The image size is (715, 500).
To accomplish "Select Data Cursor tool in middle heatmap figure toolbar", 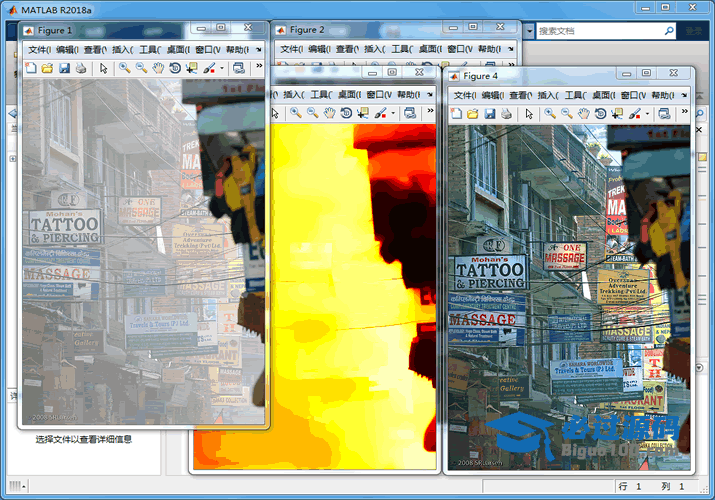I will coord(363,113).
